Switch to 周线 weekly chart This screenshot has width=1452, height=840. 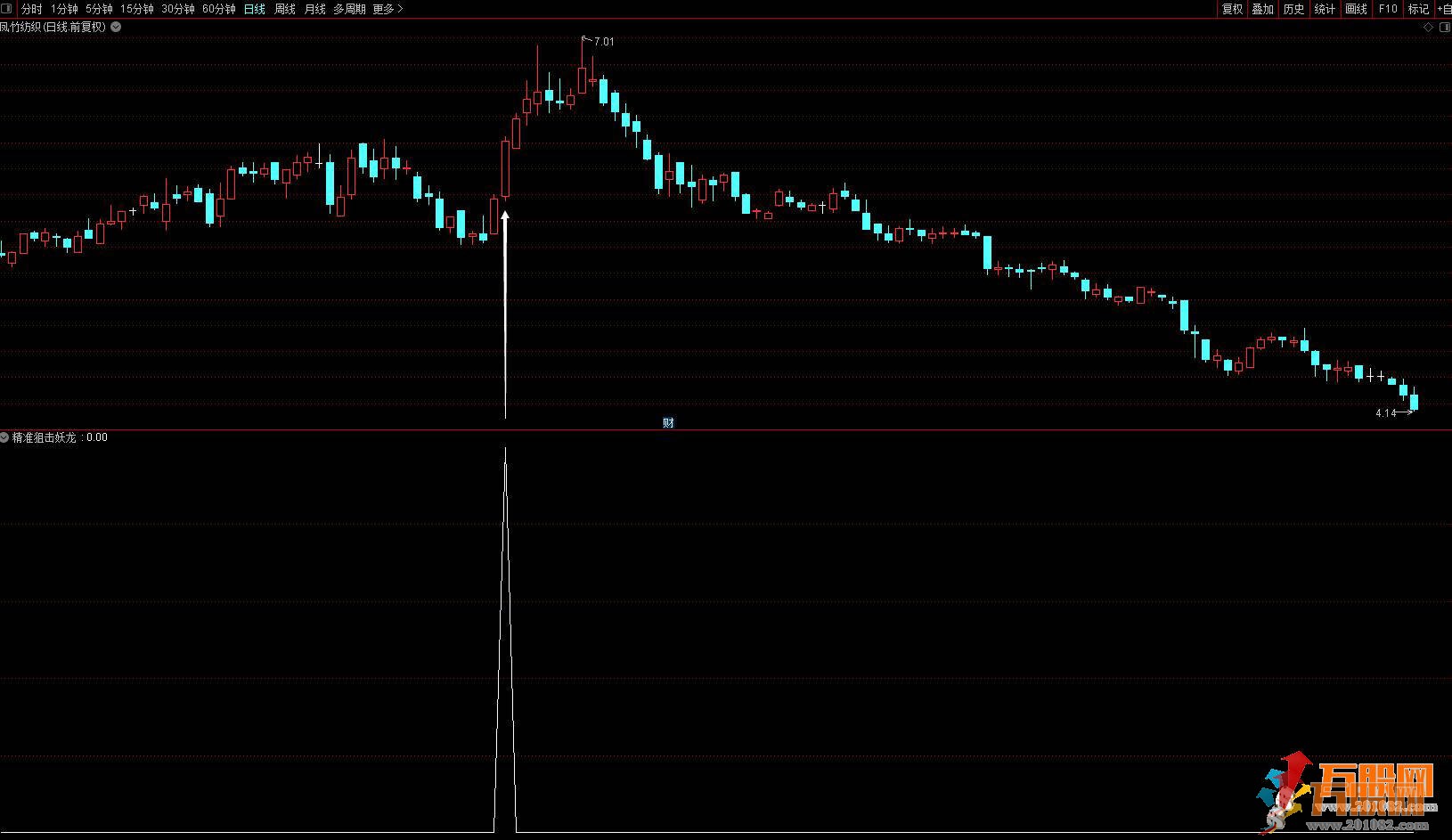point(285,9)
